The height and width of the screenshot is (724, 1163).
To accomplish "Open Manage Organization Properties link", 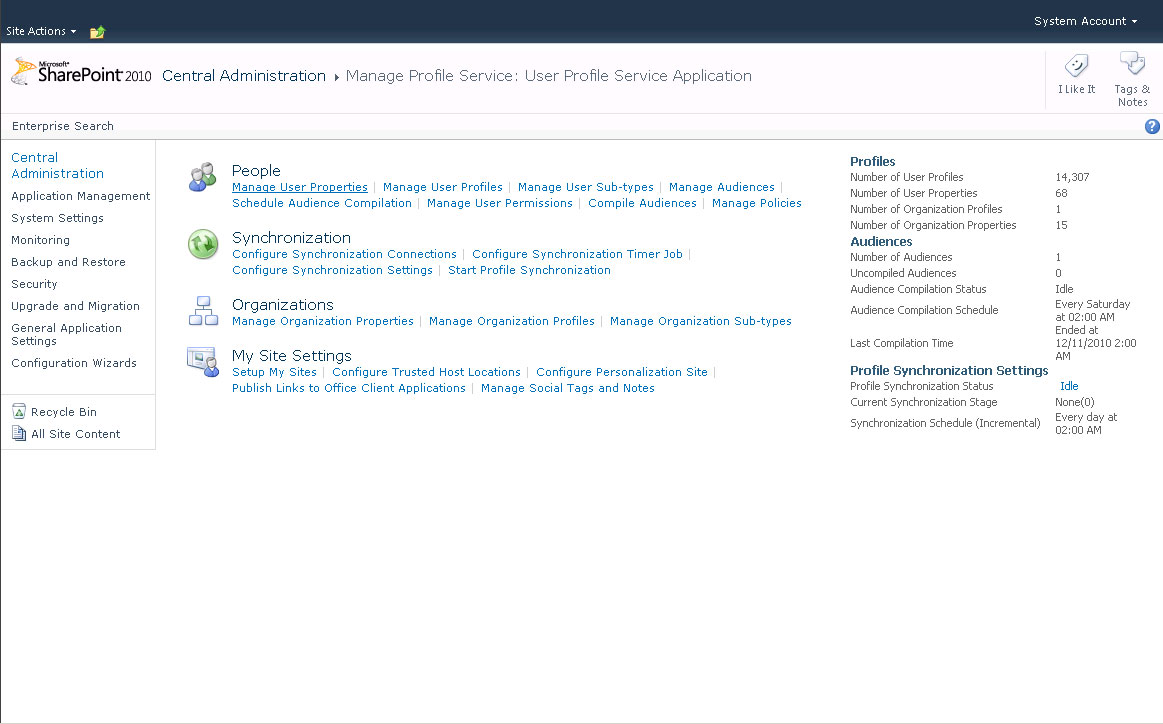I will tap(323, 321).
